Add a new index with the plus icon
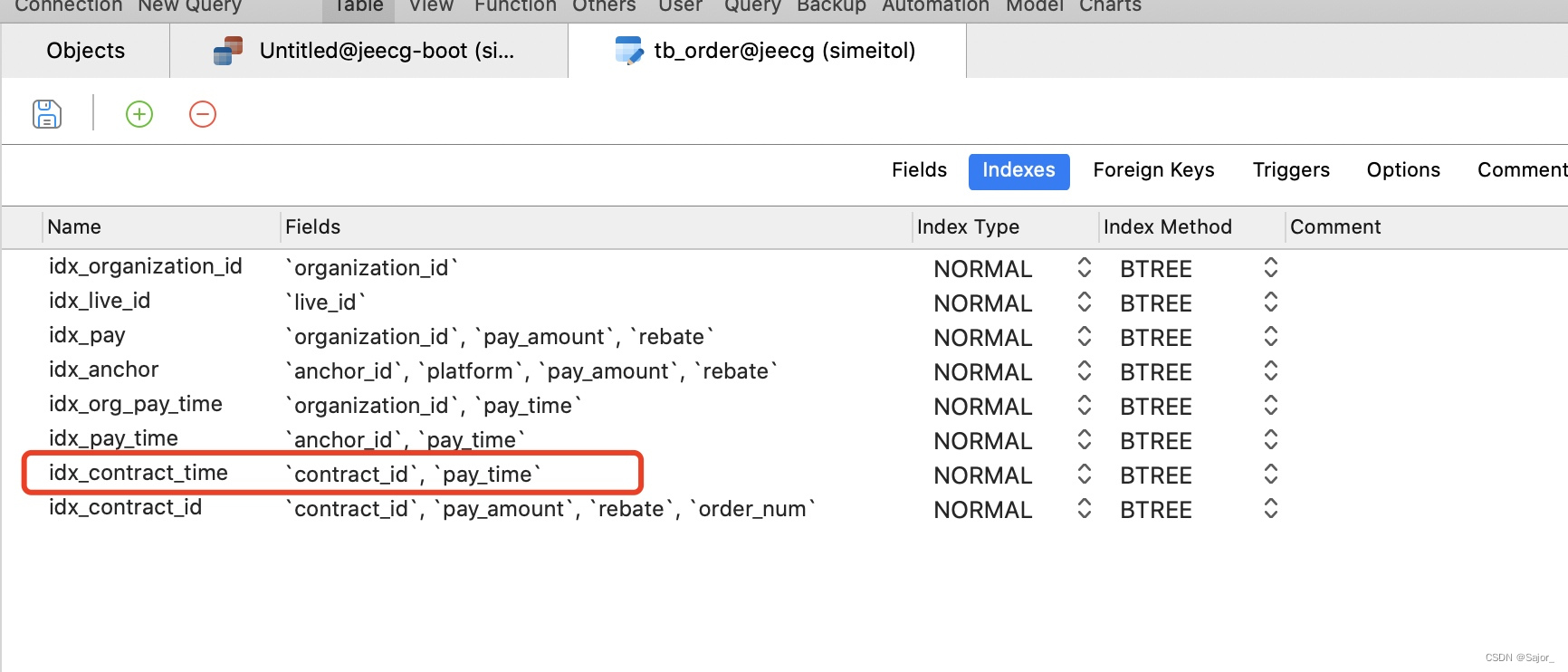The width and height of the screenshot is (1568, 672). (139, 114)
